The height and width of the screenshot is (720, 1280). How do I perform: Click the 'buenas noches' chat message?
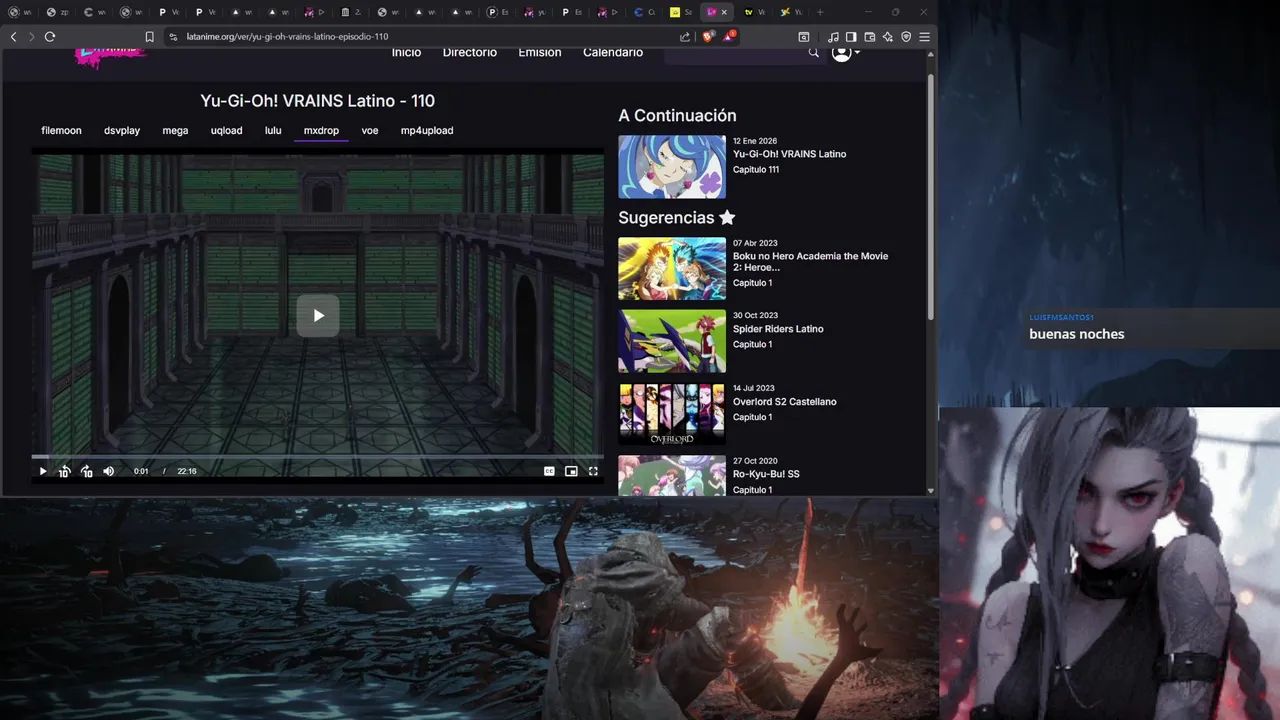(1077, 334)
